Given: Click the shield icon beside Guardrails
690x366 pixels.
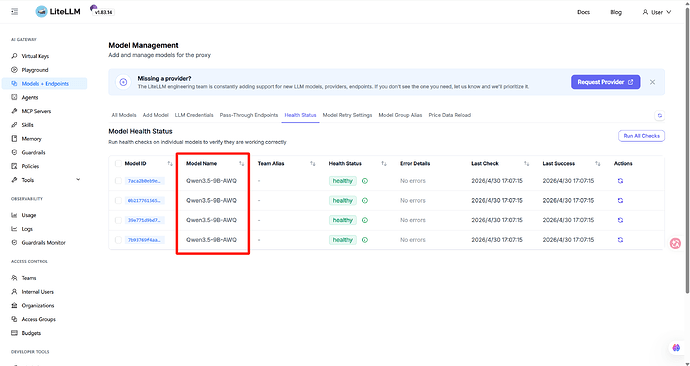Looking at the screenshot, I should coord(14,153).
